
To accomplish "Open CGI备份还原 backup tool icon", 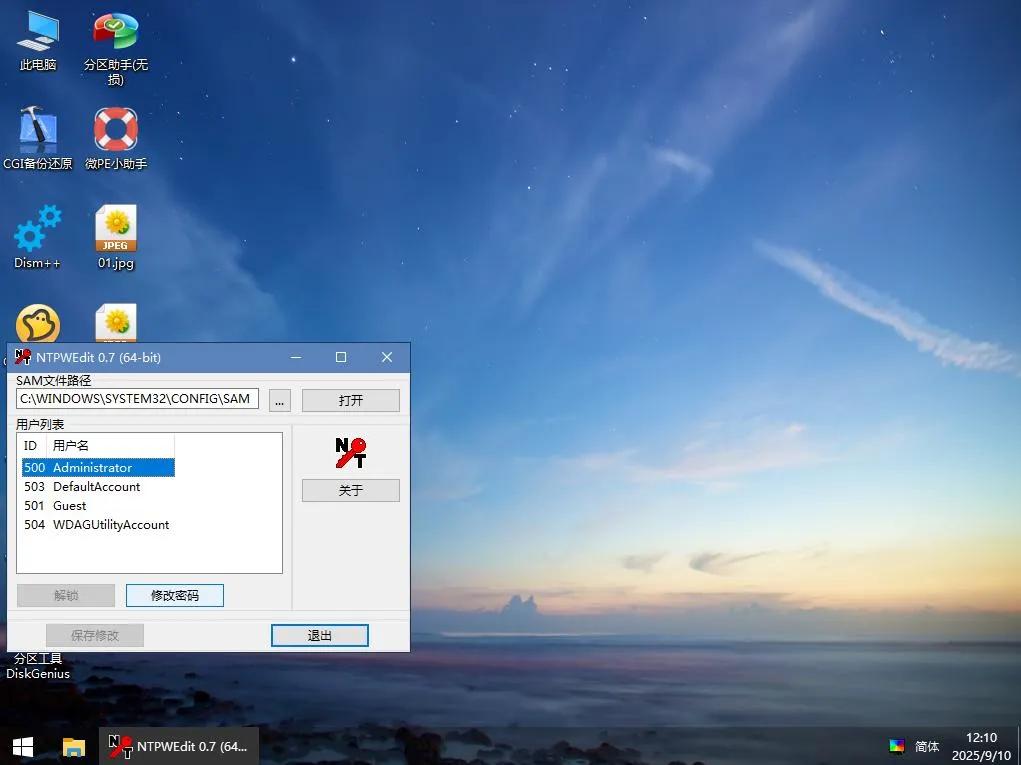I will pyautogui.click(x=38, y=131).
